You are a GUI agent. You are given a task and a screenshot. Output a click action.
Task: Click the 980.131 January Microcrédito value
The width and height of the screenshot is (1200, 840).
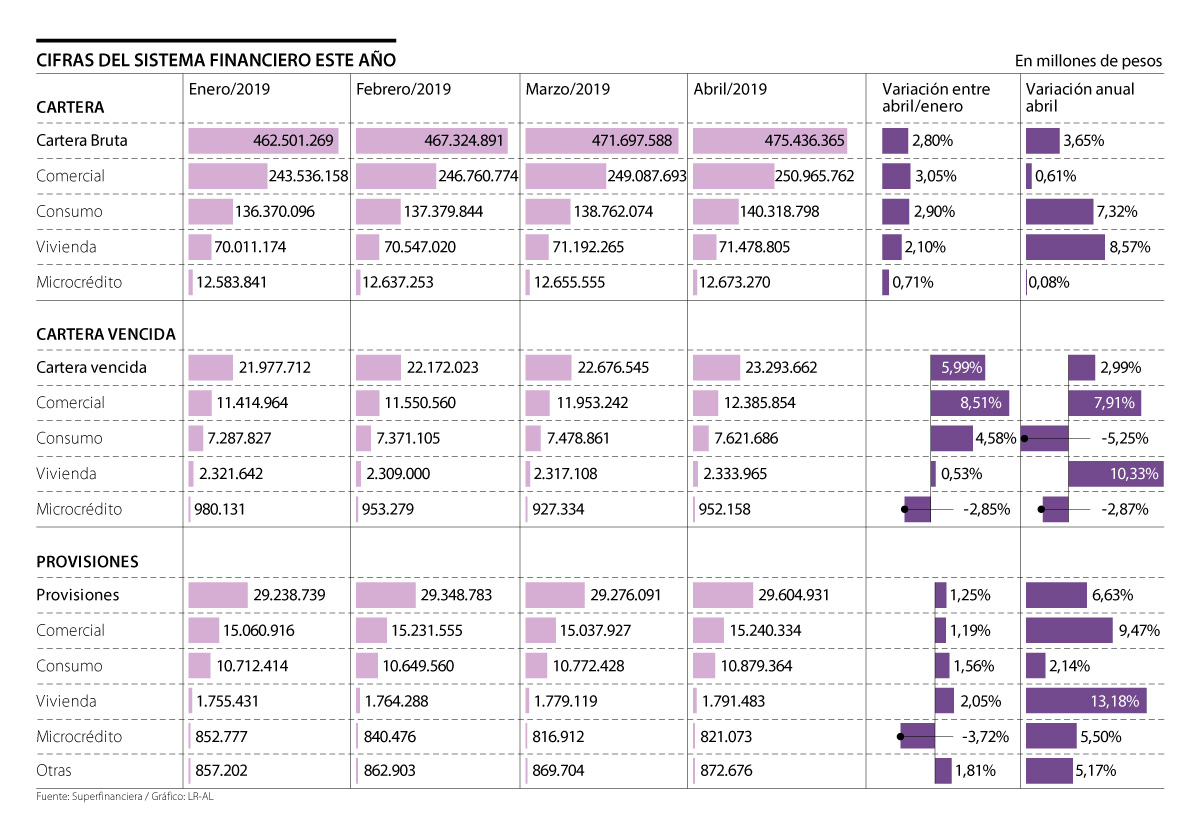click(x=220, y=509)
